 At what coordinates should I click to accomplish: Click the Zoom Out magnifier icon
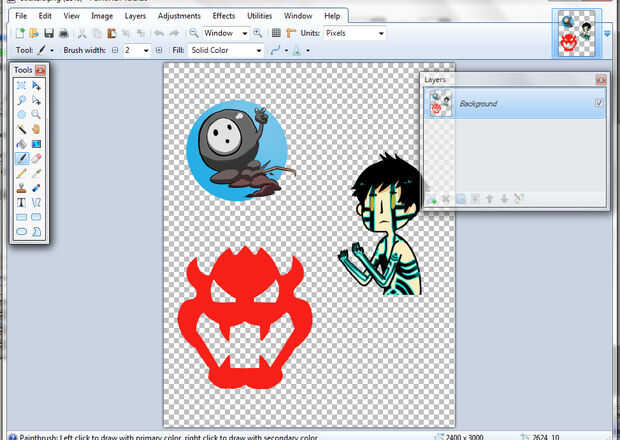click(x=194, y=33)
